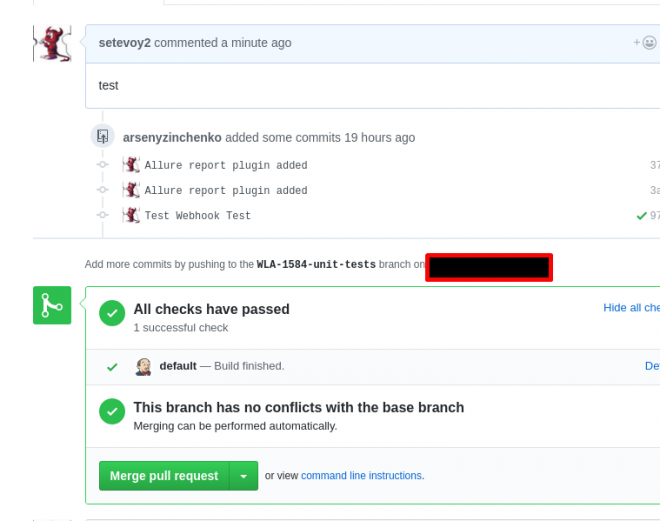Image resolution: width=660 pixels, height=521 pixels.
Task: Click the All checks have passed checkmark icon
Action: 112,311
